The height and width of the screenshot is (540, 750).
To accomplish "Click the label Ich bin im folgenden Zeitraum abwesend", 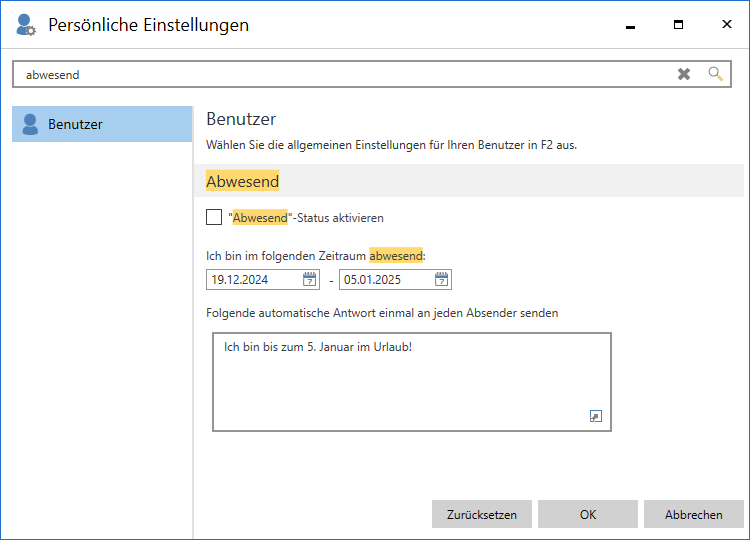I will [316, 255].
